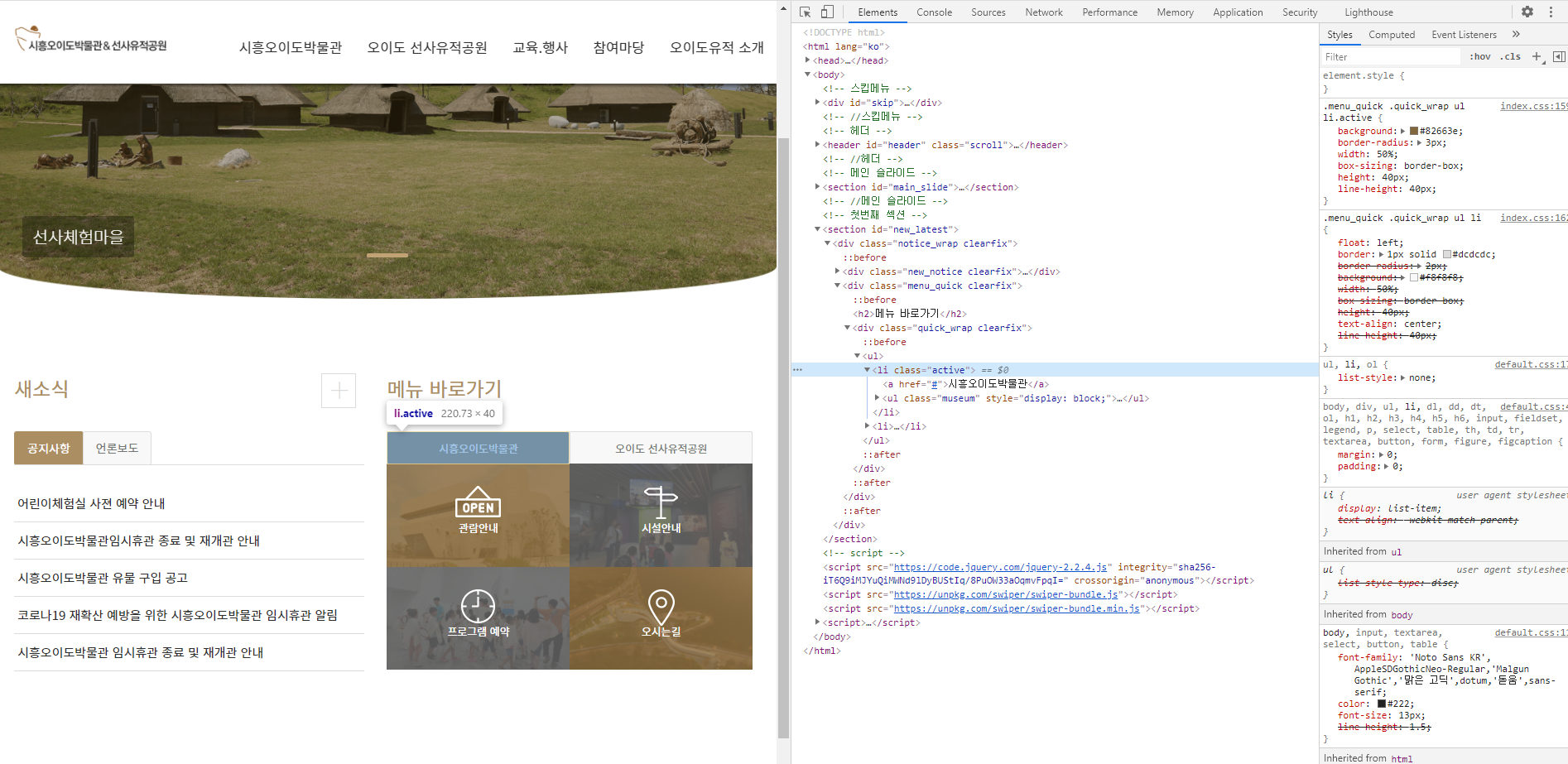This screenshot has height=764, width=1568.
Task: Open the swiper-bundle.min.js script link
Action: pyautogui.click(x=1017, y=608)
